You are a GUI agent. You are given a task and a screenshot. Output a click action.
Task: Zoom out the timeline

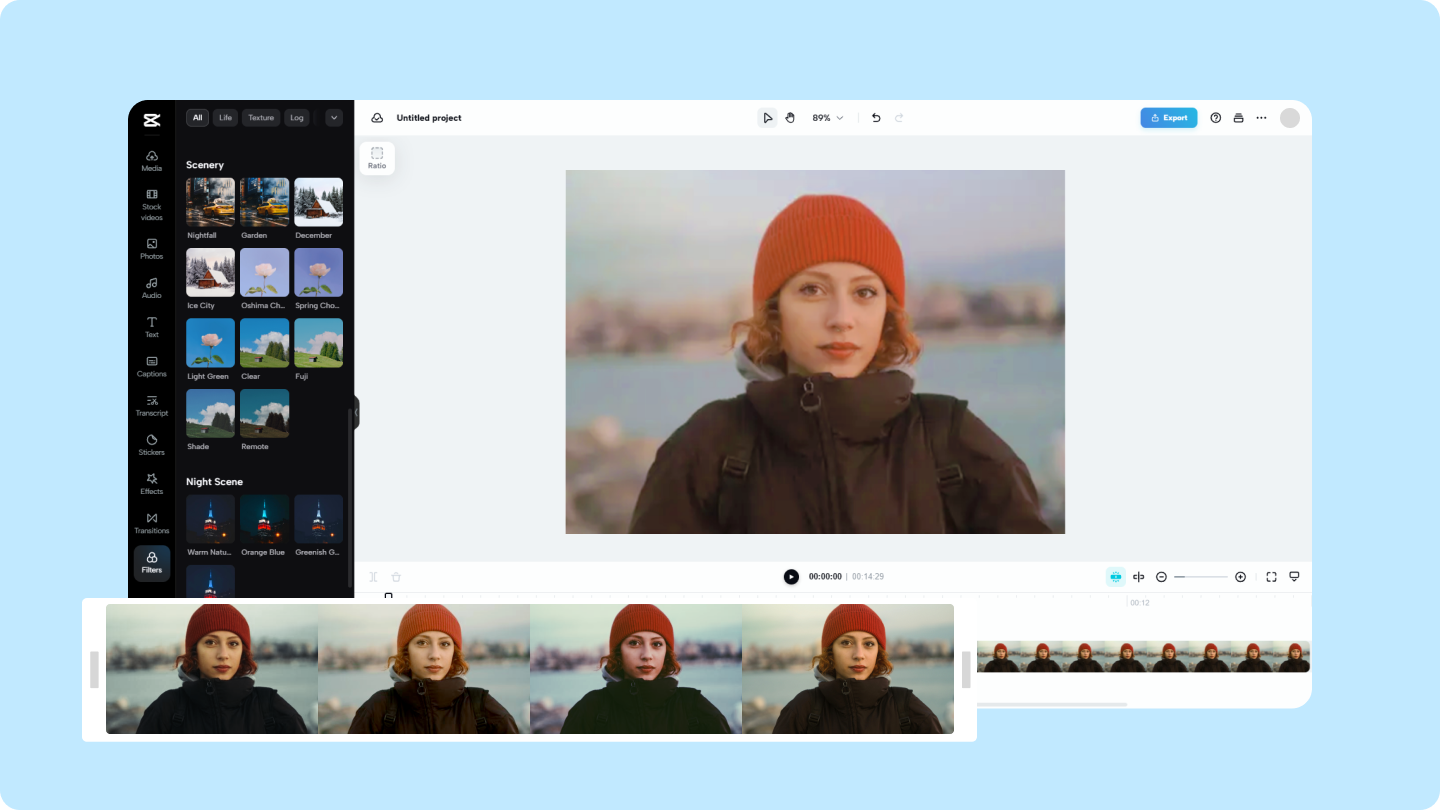coord(1161,577)
